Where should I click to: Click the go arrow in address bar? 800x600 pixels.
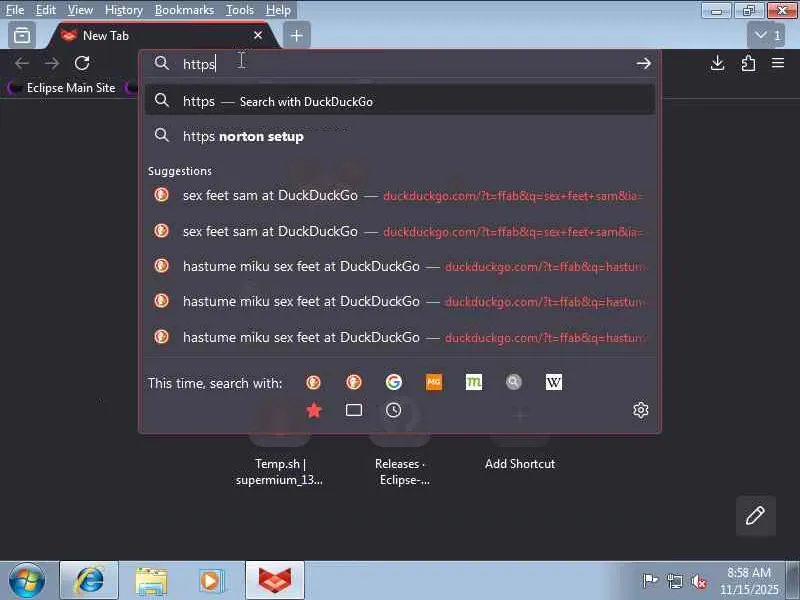(643, 63)
